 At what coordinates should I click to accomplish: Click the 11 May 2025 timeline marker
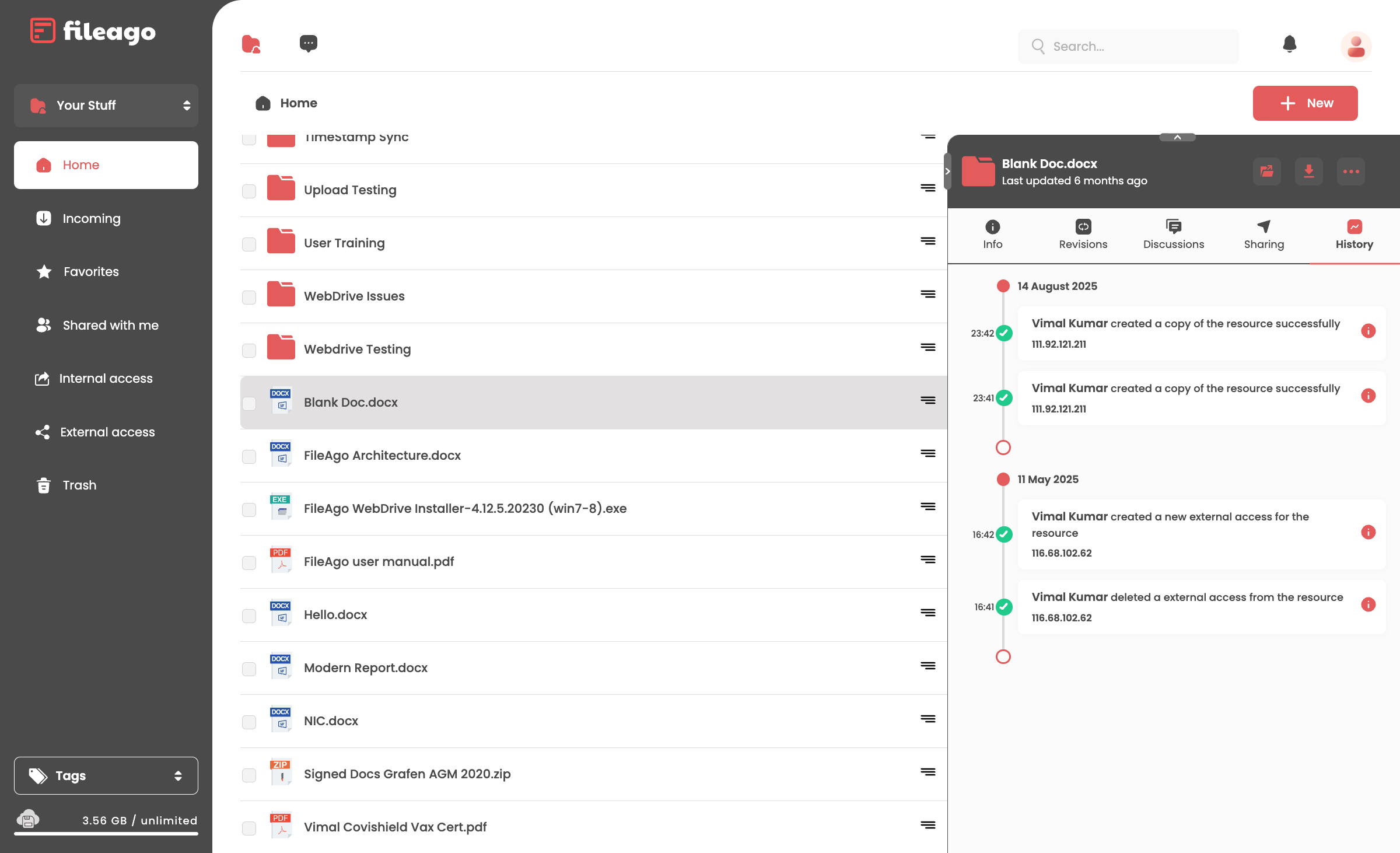tap(1003, 479)
